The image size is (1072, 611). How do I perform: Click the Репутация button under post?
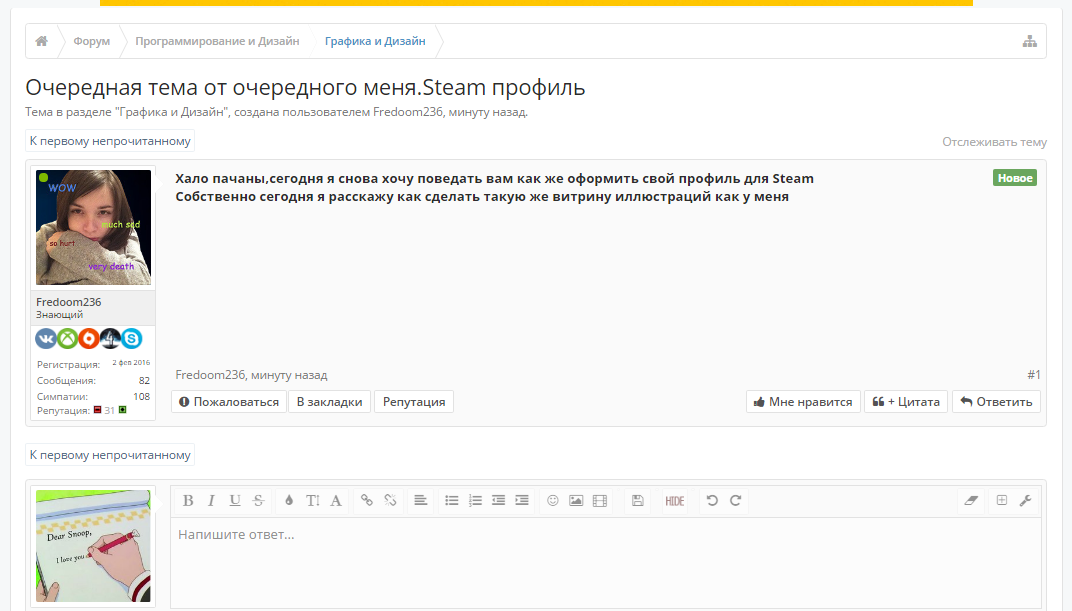click(x=414, y=402)
